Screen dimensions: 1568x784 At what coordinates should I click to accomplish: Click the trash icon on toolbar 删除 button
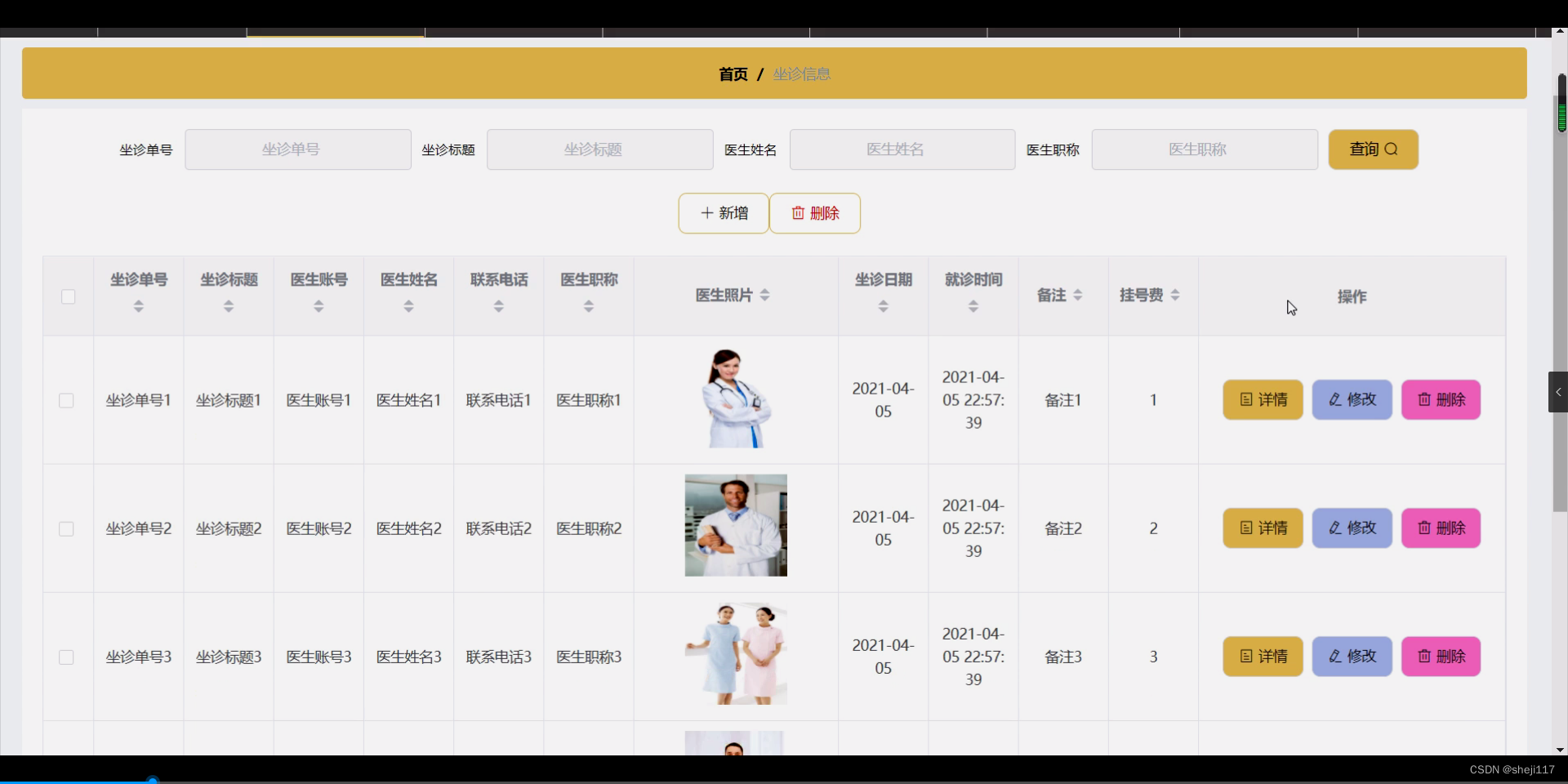[798, 213]
